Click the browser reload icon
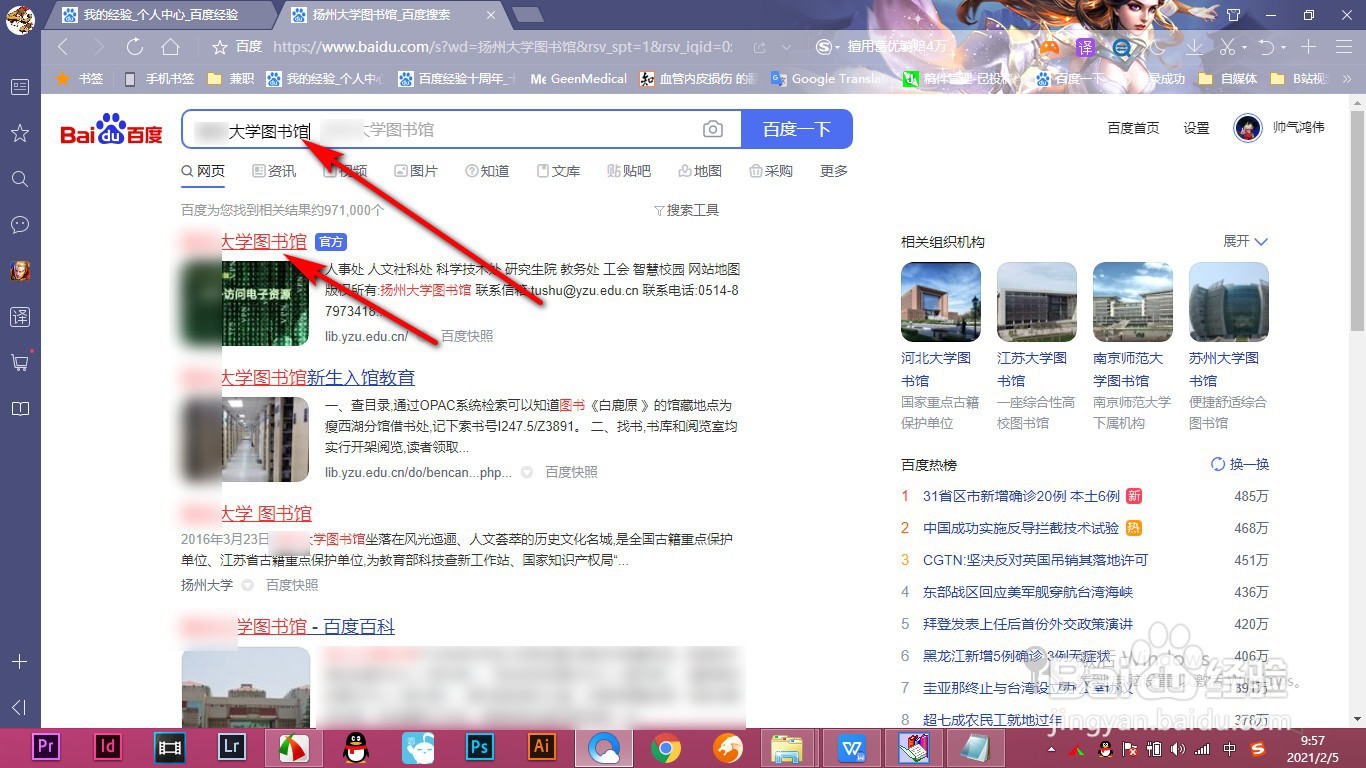This screenshot has width=1366, height=768. pyautogui.click(x=134, y=47)
